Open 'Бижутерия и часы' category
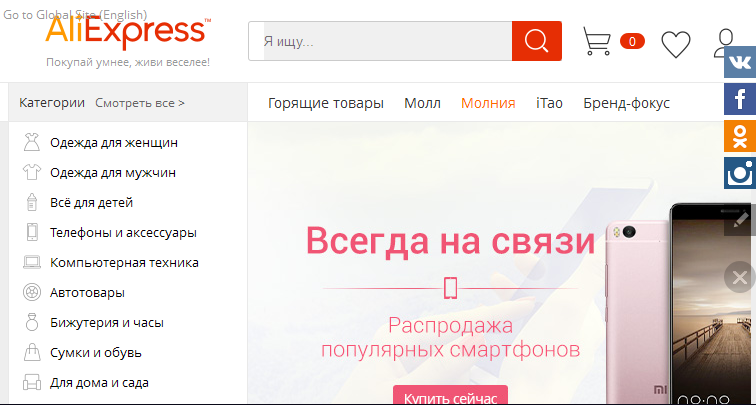The height and width of the screenshot is (405, 756). 107,323
